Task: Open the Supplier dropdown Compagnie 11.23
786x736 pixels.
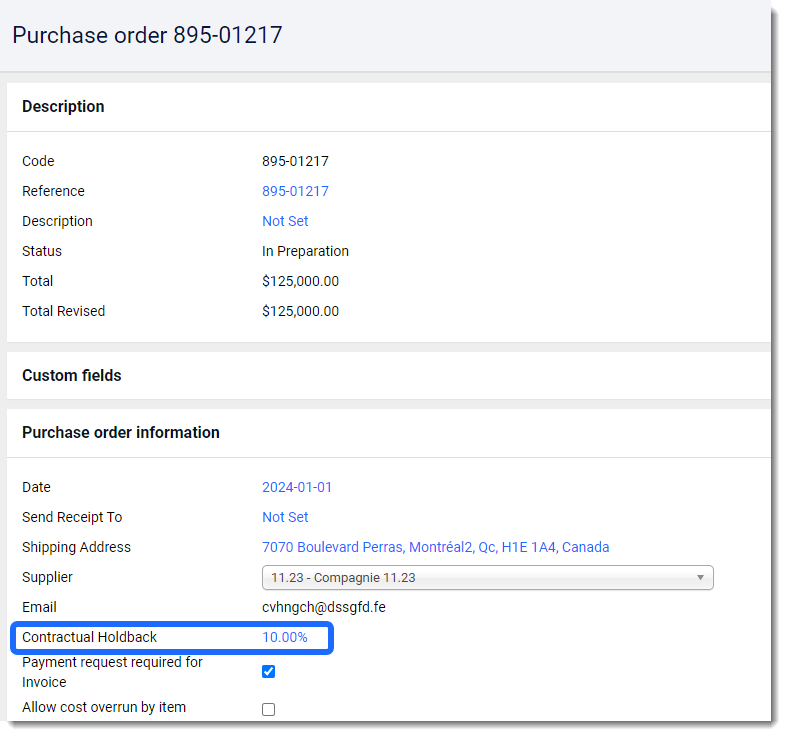Action: 487,578
